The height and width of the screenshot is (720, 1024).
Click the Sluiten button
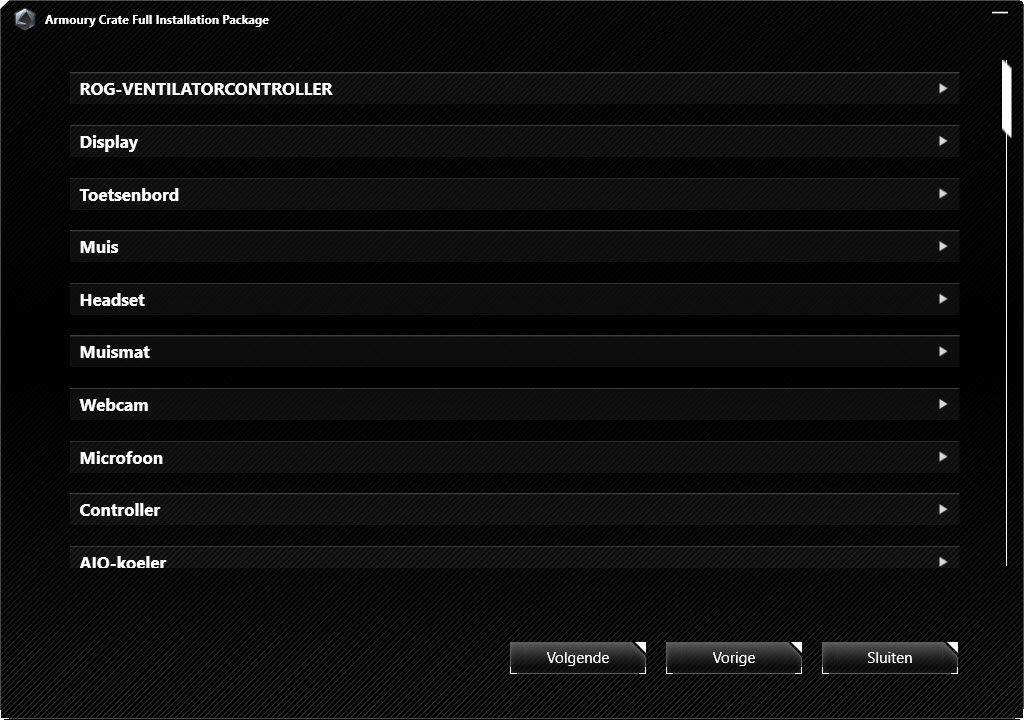point(889,657)
